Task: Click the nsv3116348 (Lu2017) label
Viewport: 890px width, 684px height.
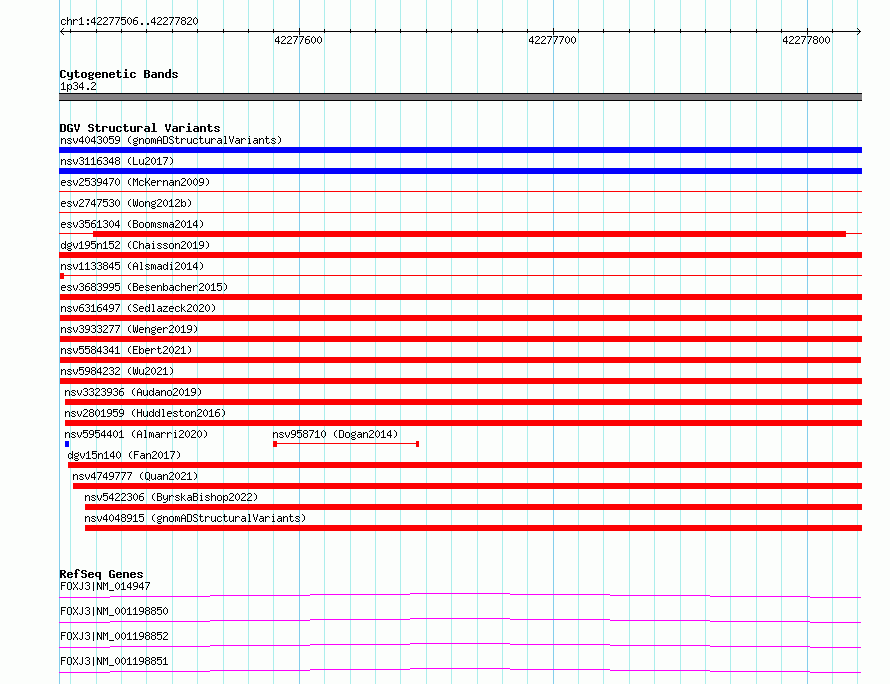Action: tap(117, 161)
